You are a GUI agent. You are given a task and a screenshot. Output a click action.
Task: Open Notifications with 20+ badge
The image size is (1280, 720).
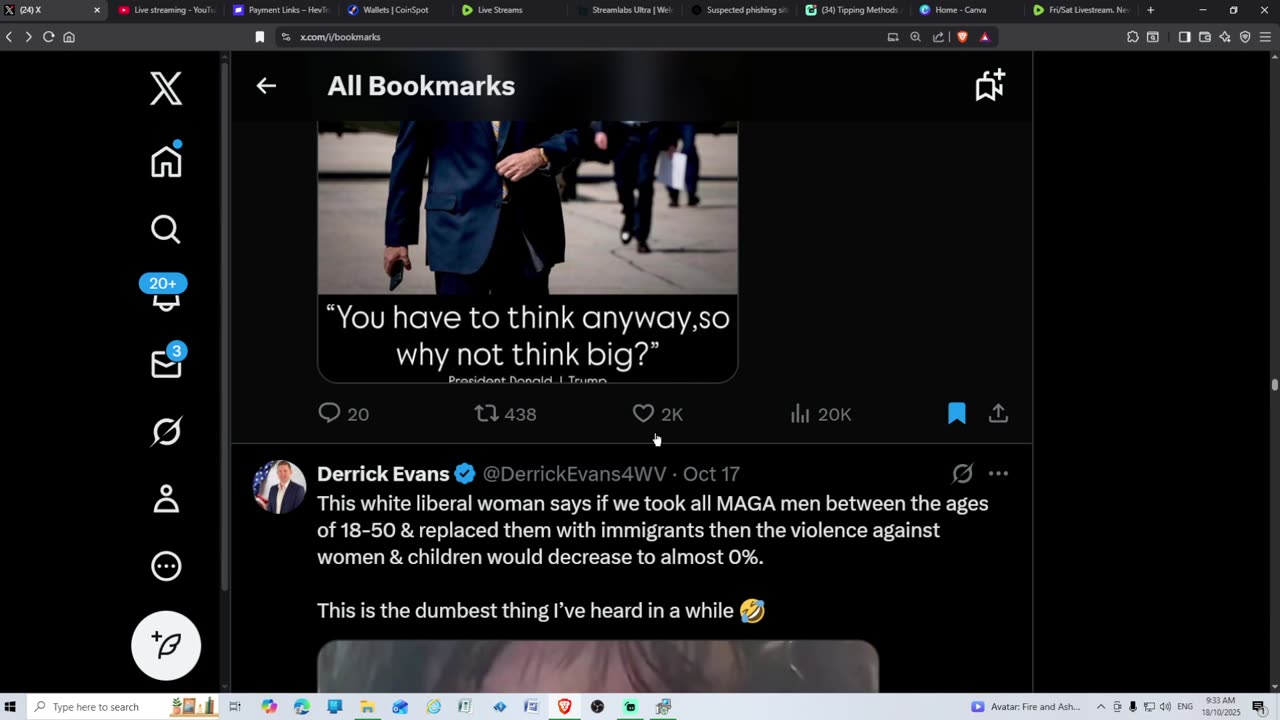click(x=164, y=292)
